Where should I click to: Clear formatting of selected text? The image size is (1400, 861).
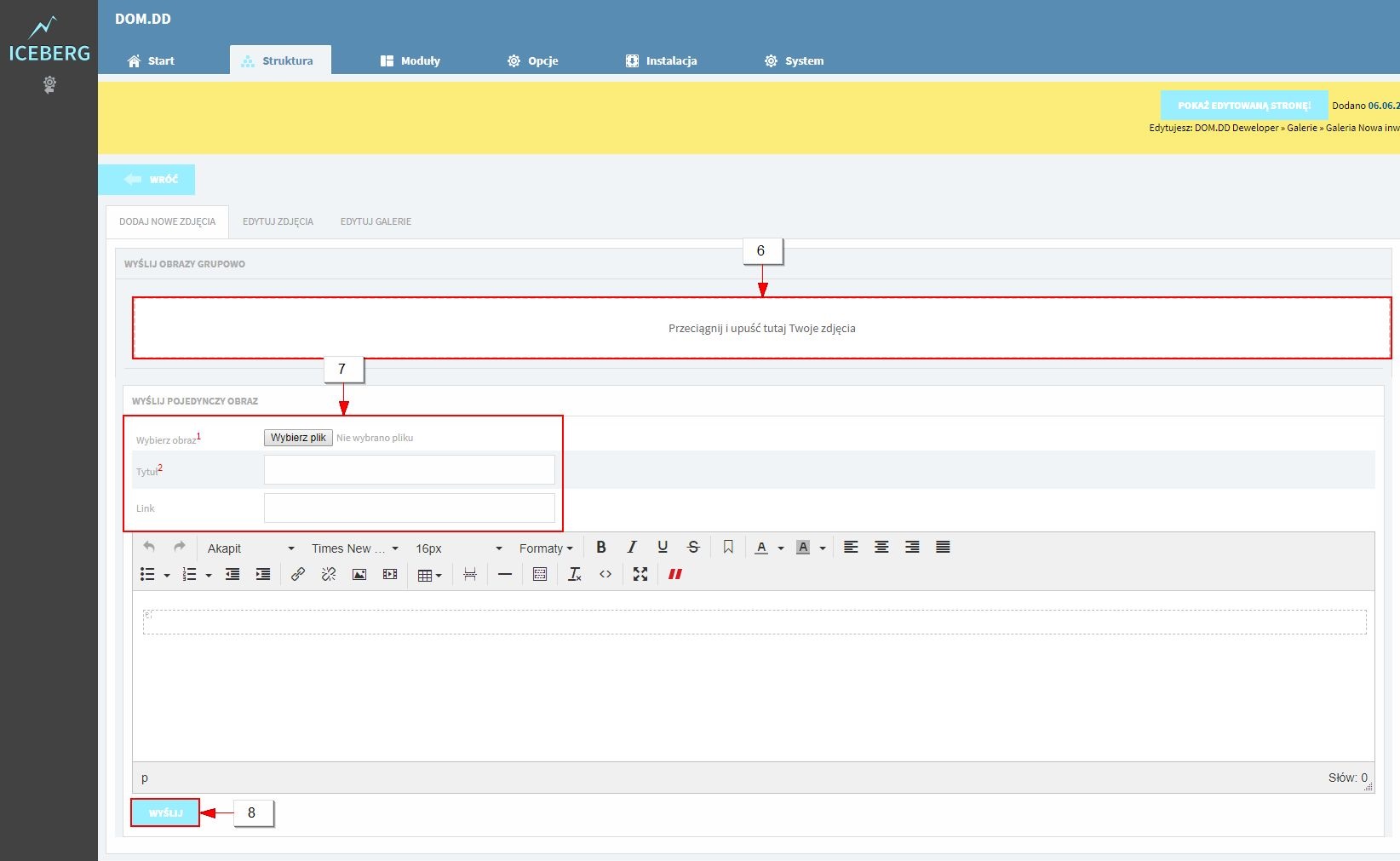575,575
